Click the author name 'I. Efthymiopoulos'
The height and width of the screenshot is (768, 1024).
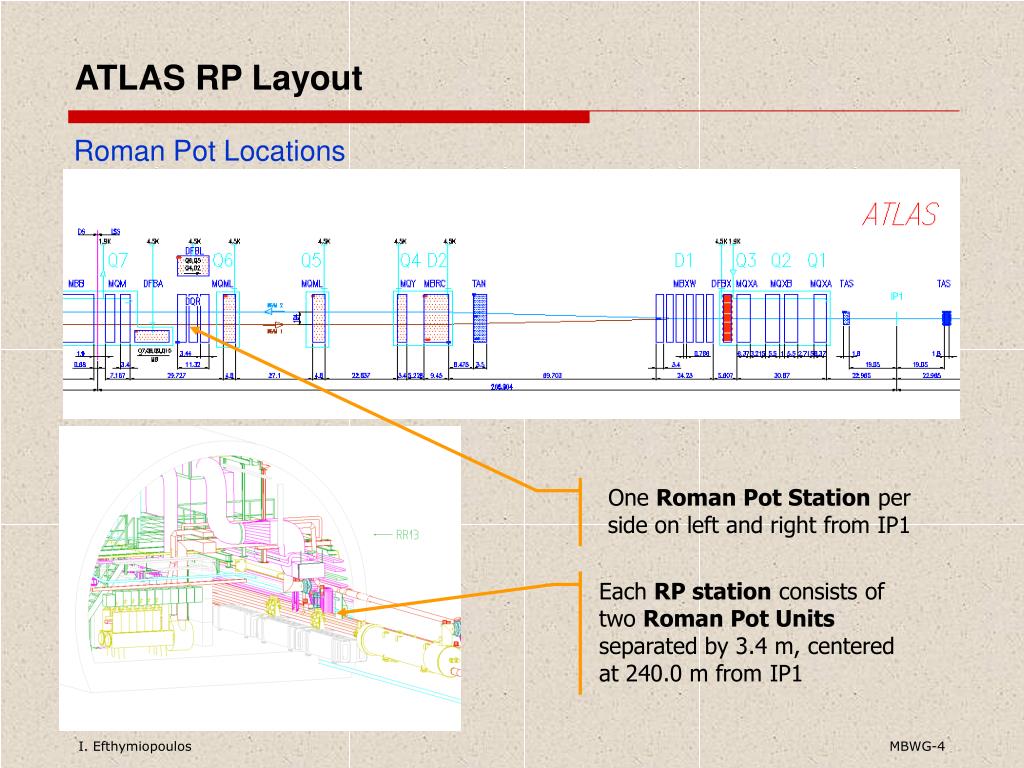pos(135,746)
